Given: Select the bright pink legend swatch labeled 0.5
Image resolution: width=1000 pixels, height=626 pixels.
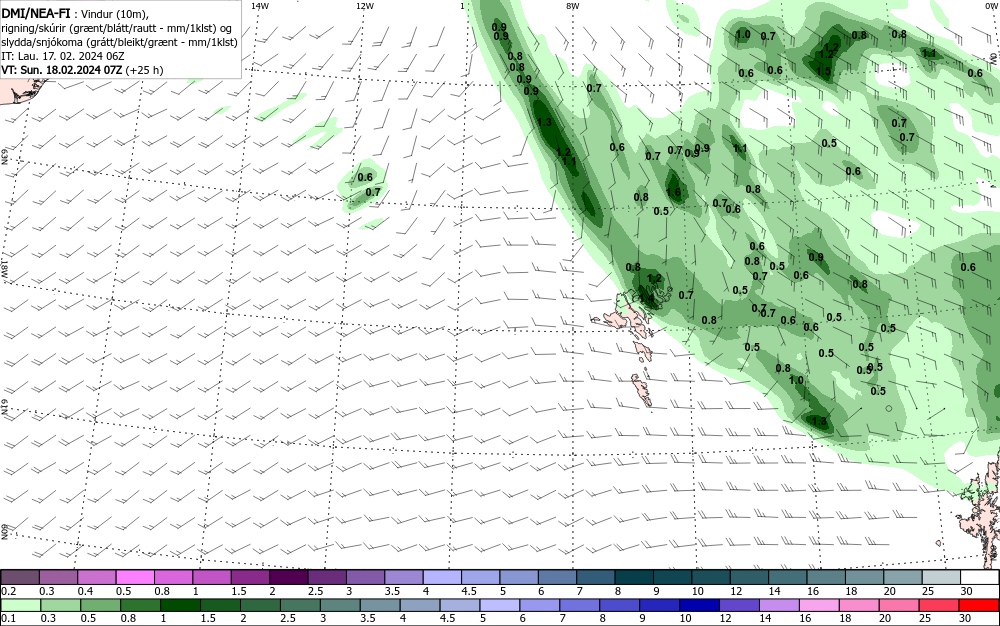Looking at the screenshot, I should (x=135, y=578).
